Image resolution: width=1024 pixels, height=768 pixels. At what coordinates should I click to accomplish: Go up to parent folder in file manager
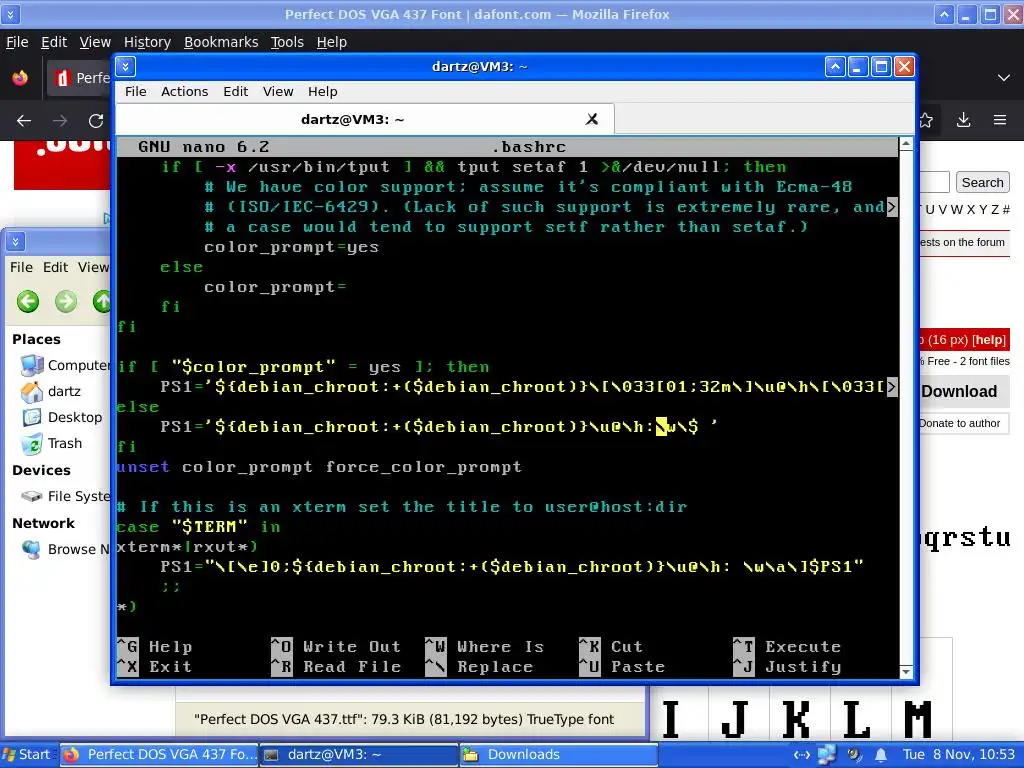(102, 302)
